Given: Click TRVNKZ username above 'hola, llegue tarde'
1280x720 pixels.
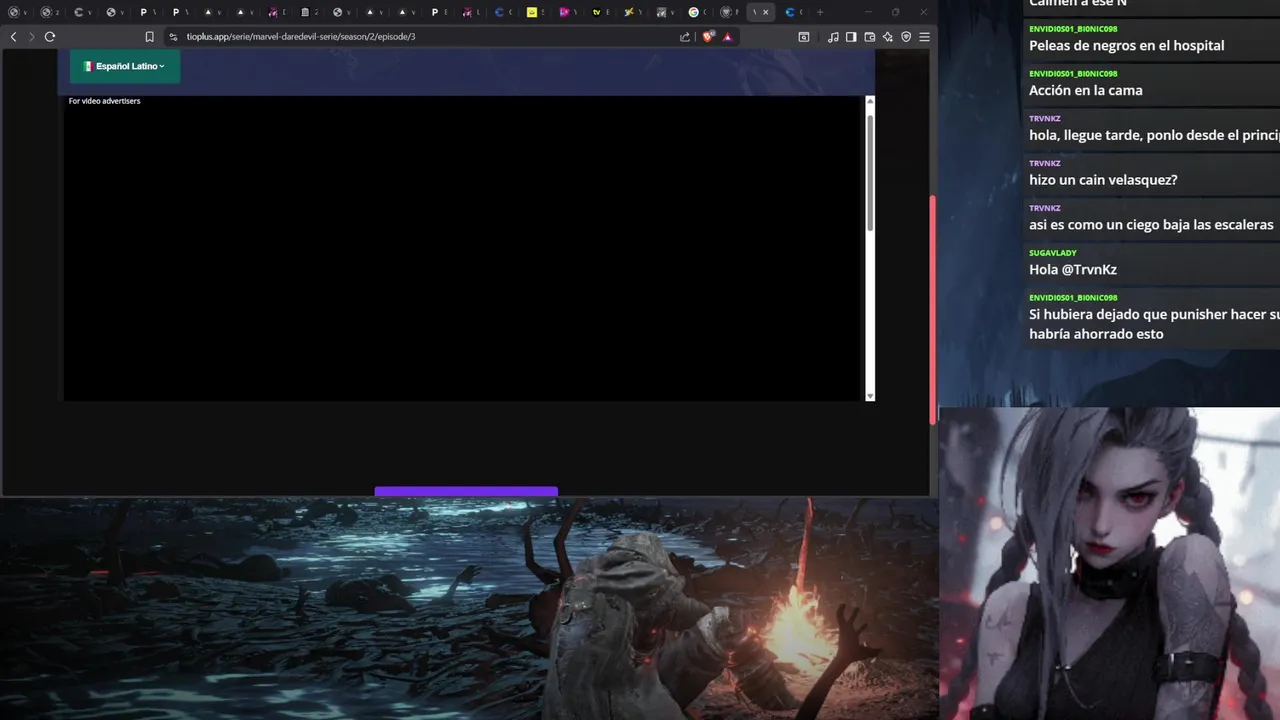Looking at the screenshot, I should coord(1044,118).
